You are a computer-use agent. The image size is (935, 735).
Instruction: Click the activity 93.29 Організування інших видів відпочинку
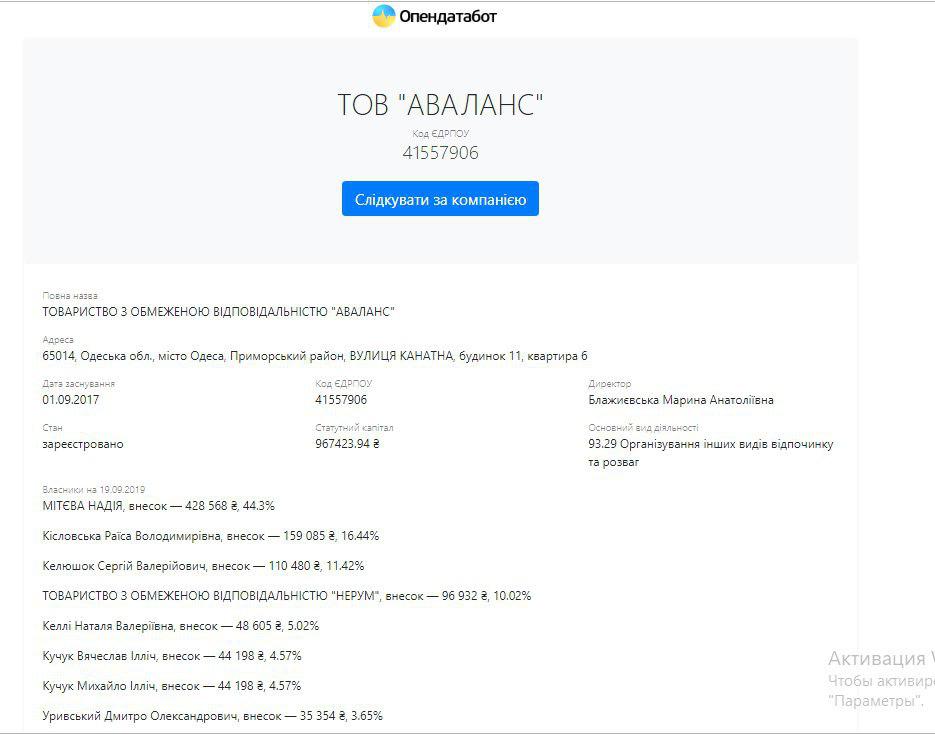(711, 452)
